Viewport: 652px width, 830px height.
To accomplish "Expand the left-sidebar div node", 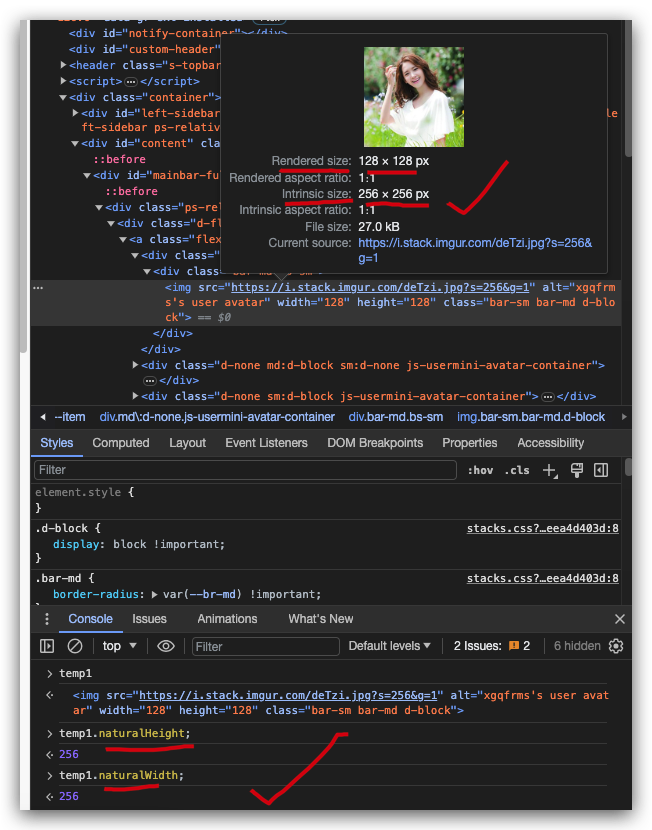I will coord(75,113).
